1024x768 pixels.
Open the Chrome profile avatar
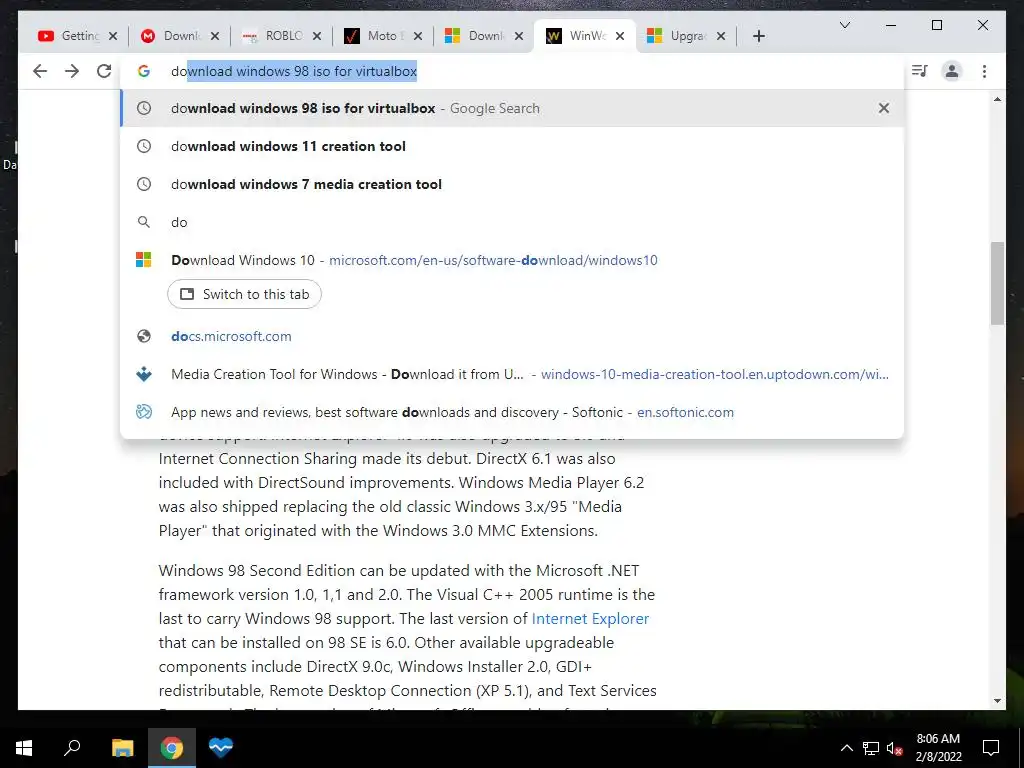952,71
